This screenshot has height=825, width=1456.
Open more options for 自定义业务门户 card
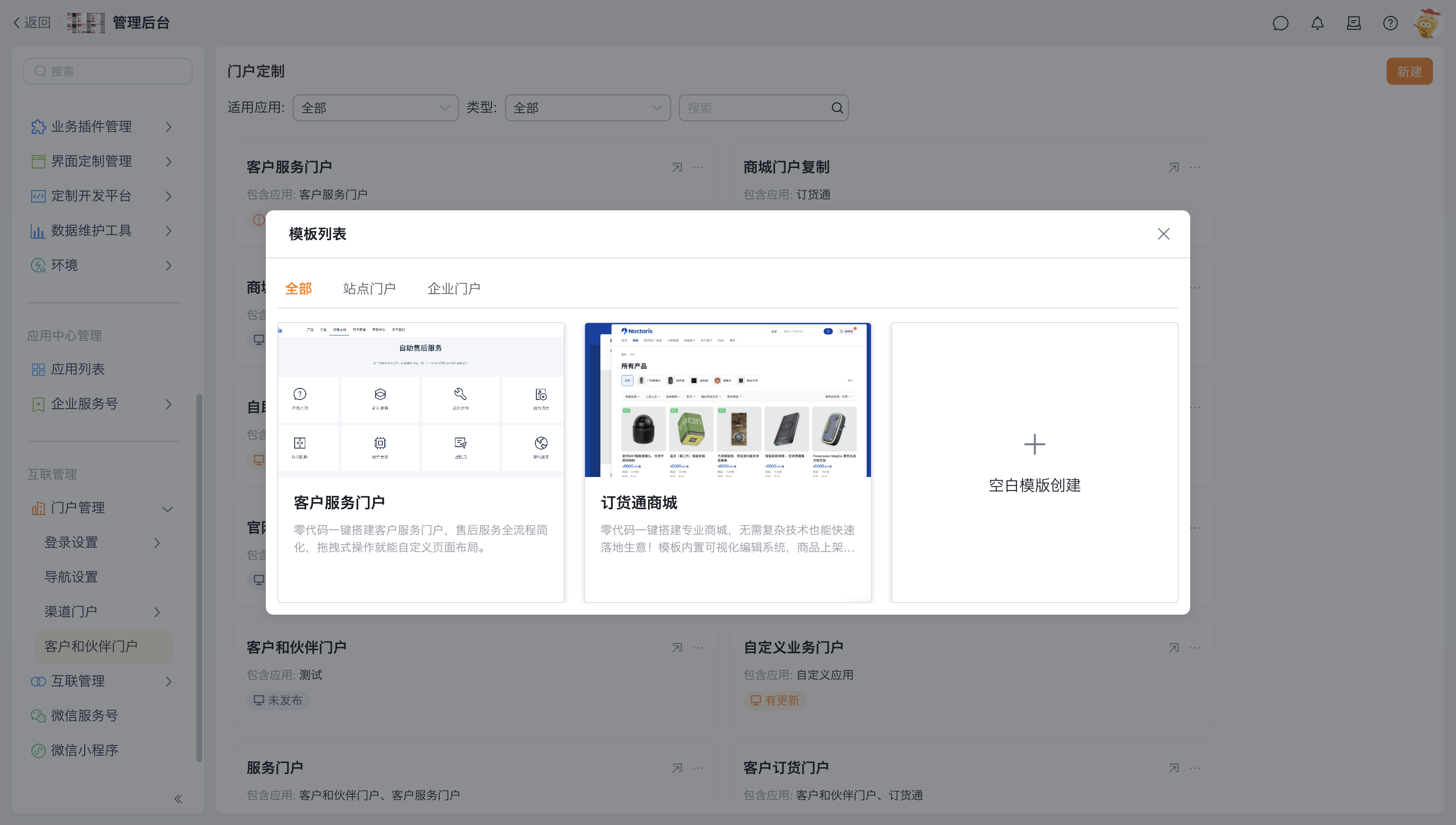(x=1195, y=648)
